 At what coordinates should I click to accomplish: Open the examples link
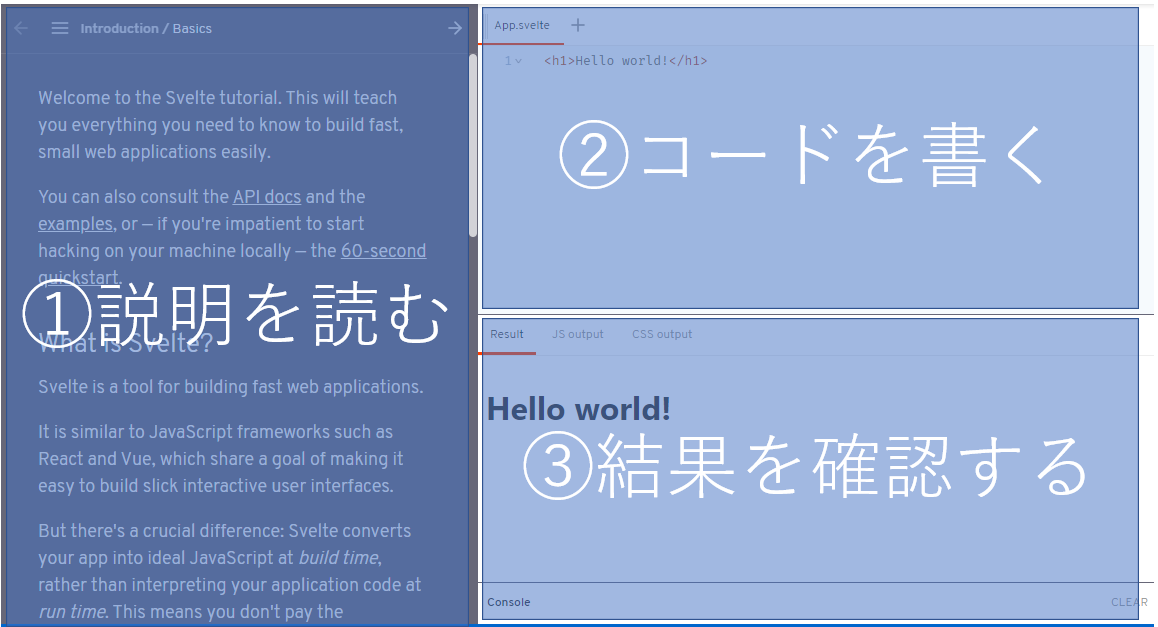75,224
